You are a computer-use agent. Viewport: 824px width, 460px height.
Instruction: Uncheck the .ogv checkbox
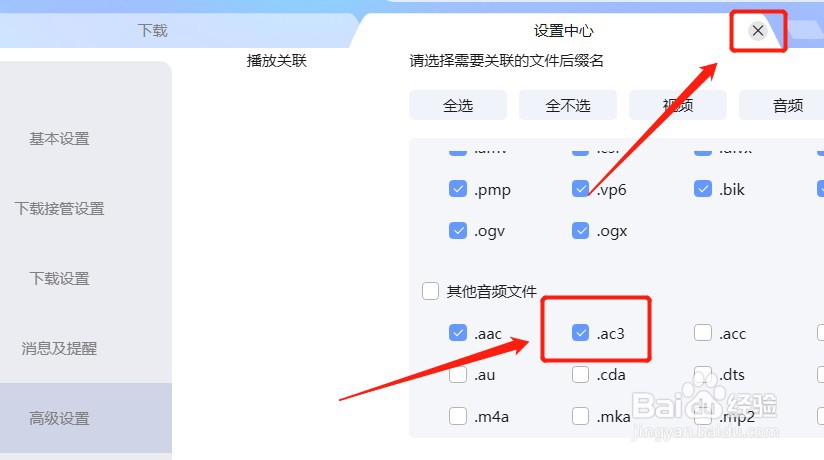[458, 230]
